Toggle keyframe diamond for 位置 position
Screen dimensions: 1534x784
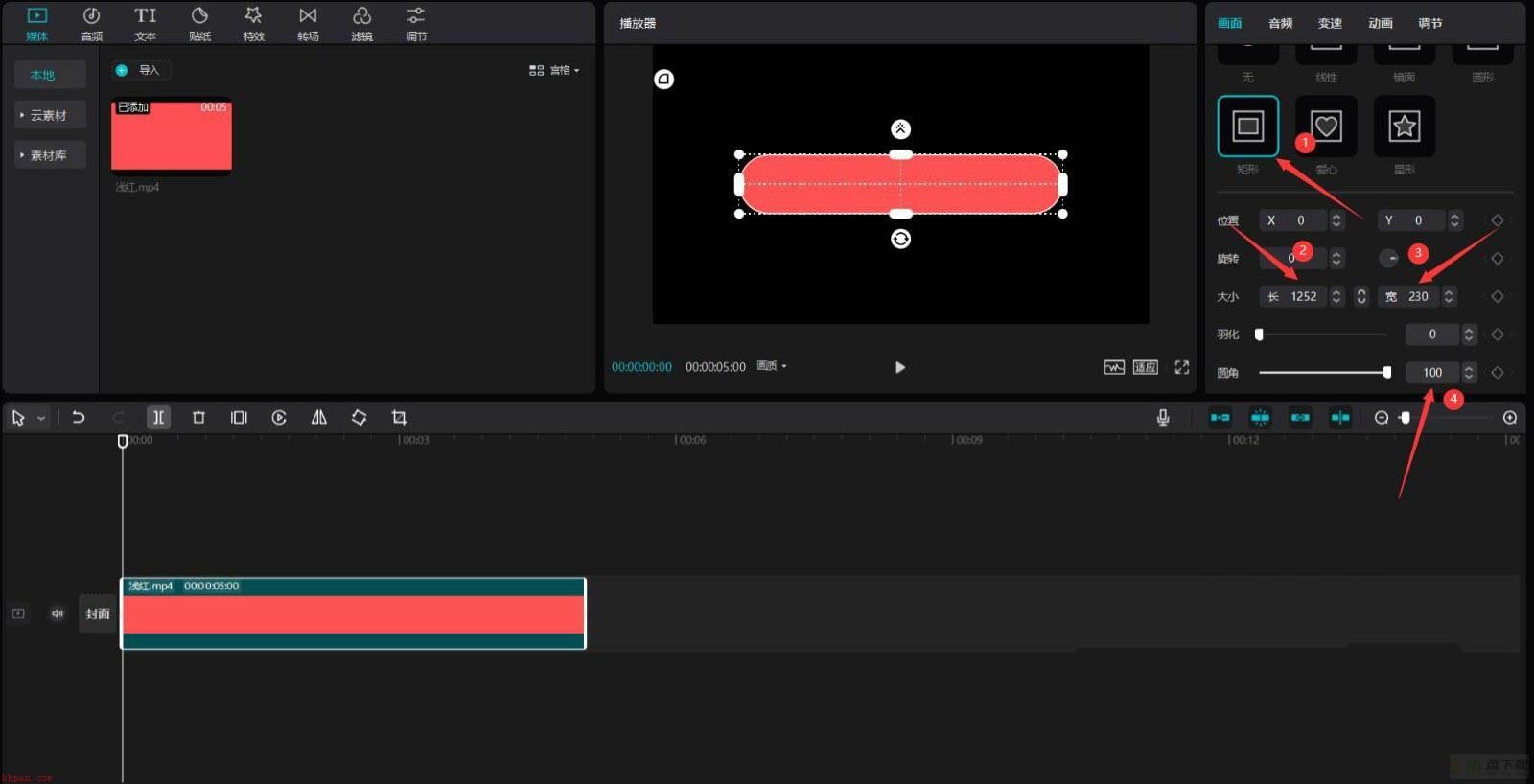(1497, 220)
